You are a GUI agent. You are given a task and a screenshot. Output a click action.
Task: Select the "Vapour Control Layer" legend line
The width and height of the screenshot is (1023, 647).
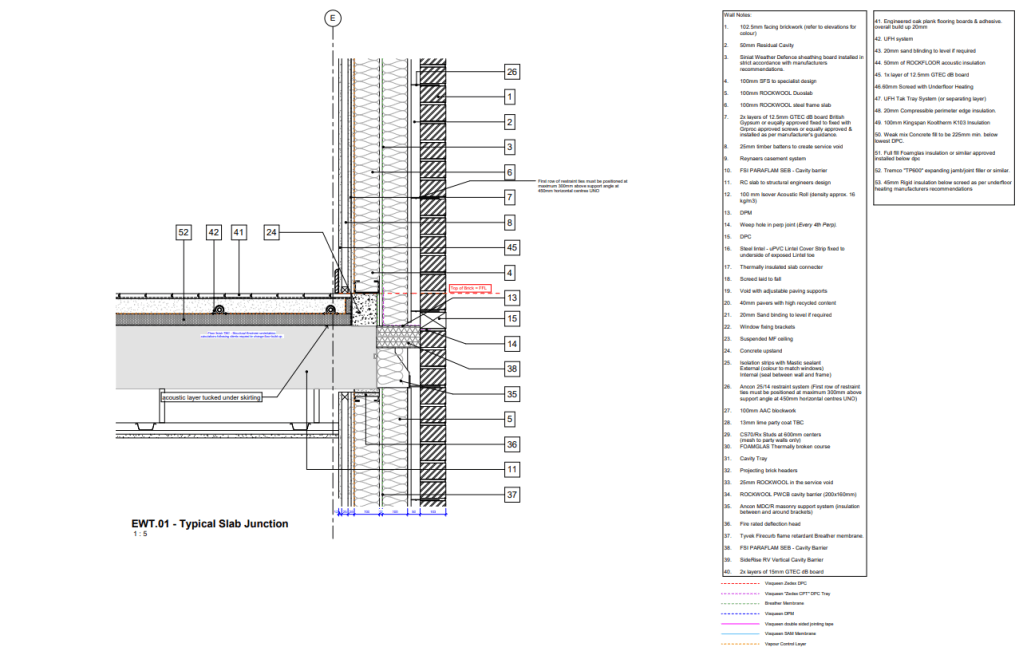pyautogui.click(x=785, y=644)
